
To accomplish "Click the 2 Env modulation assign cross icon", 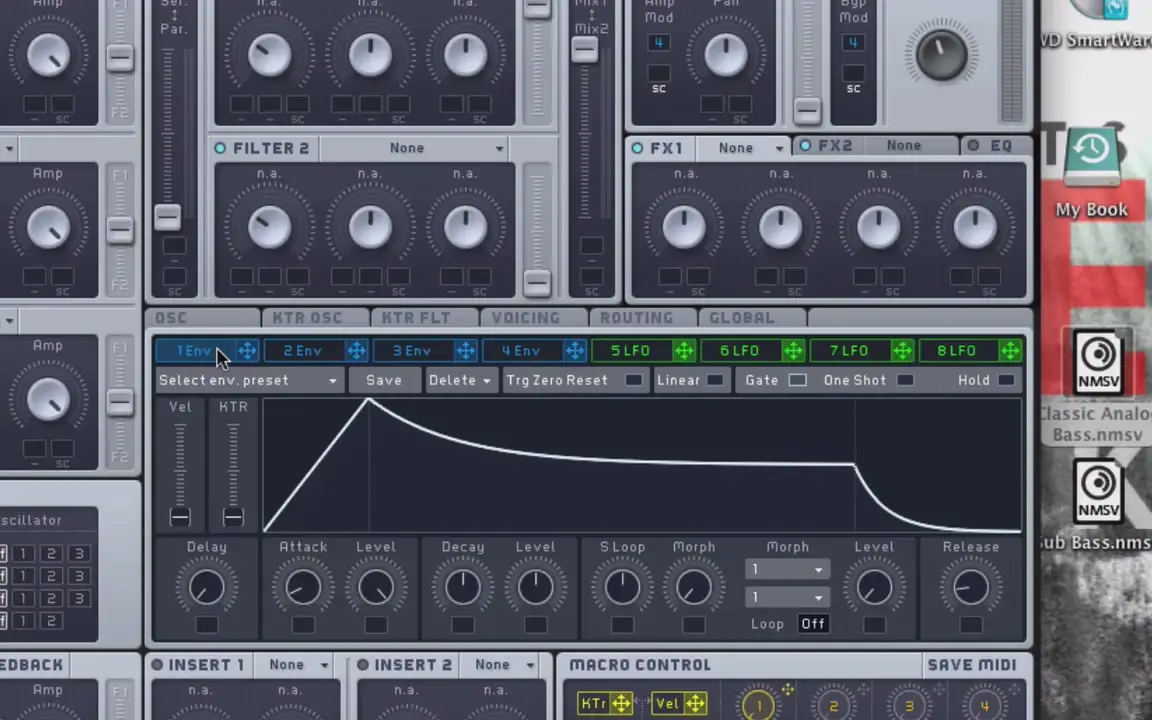I will [x=356, y=351].
